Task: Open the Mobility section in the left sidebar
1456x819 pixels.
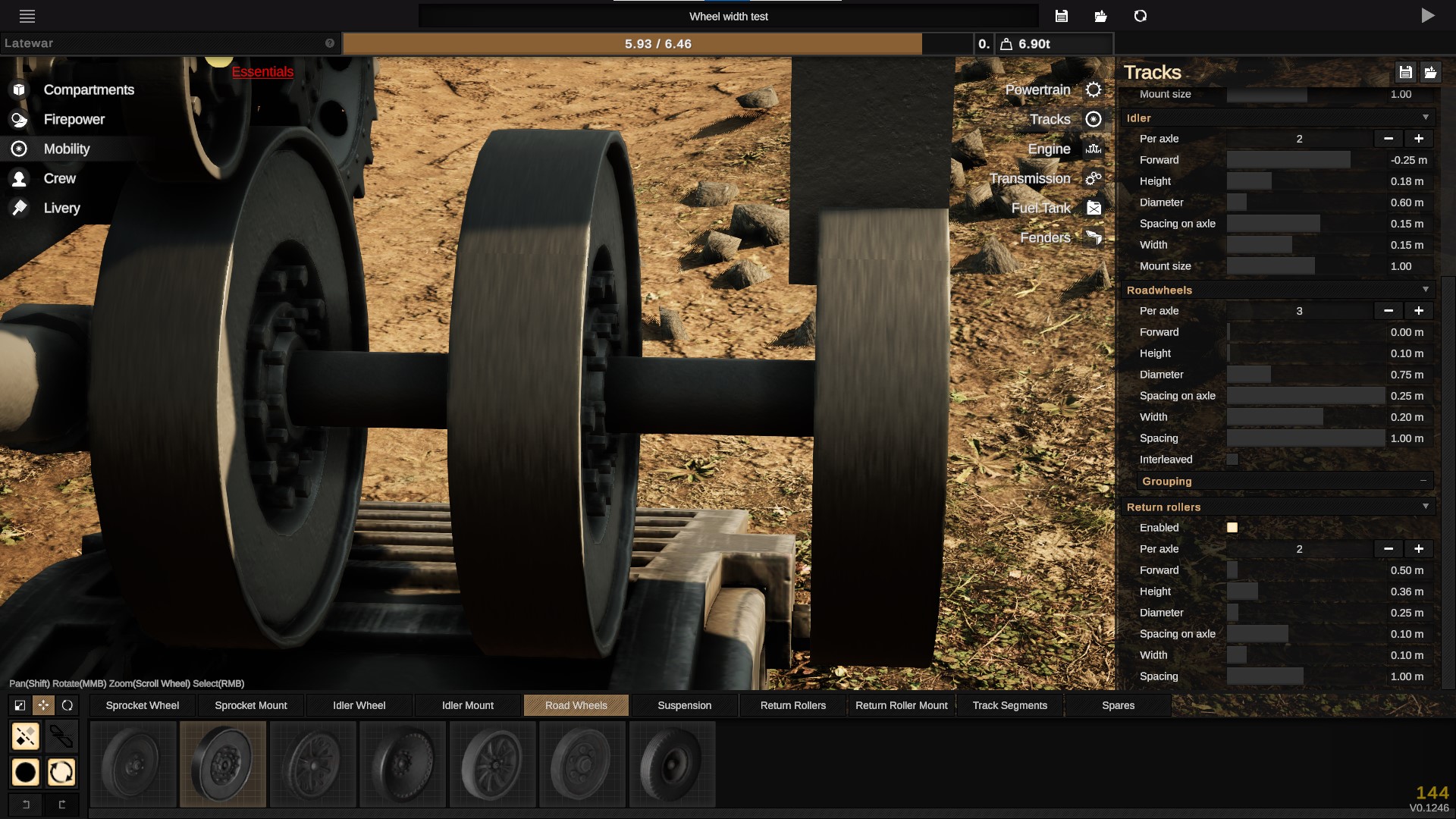Action: coord(67,149)
